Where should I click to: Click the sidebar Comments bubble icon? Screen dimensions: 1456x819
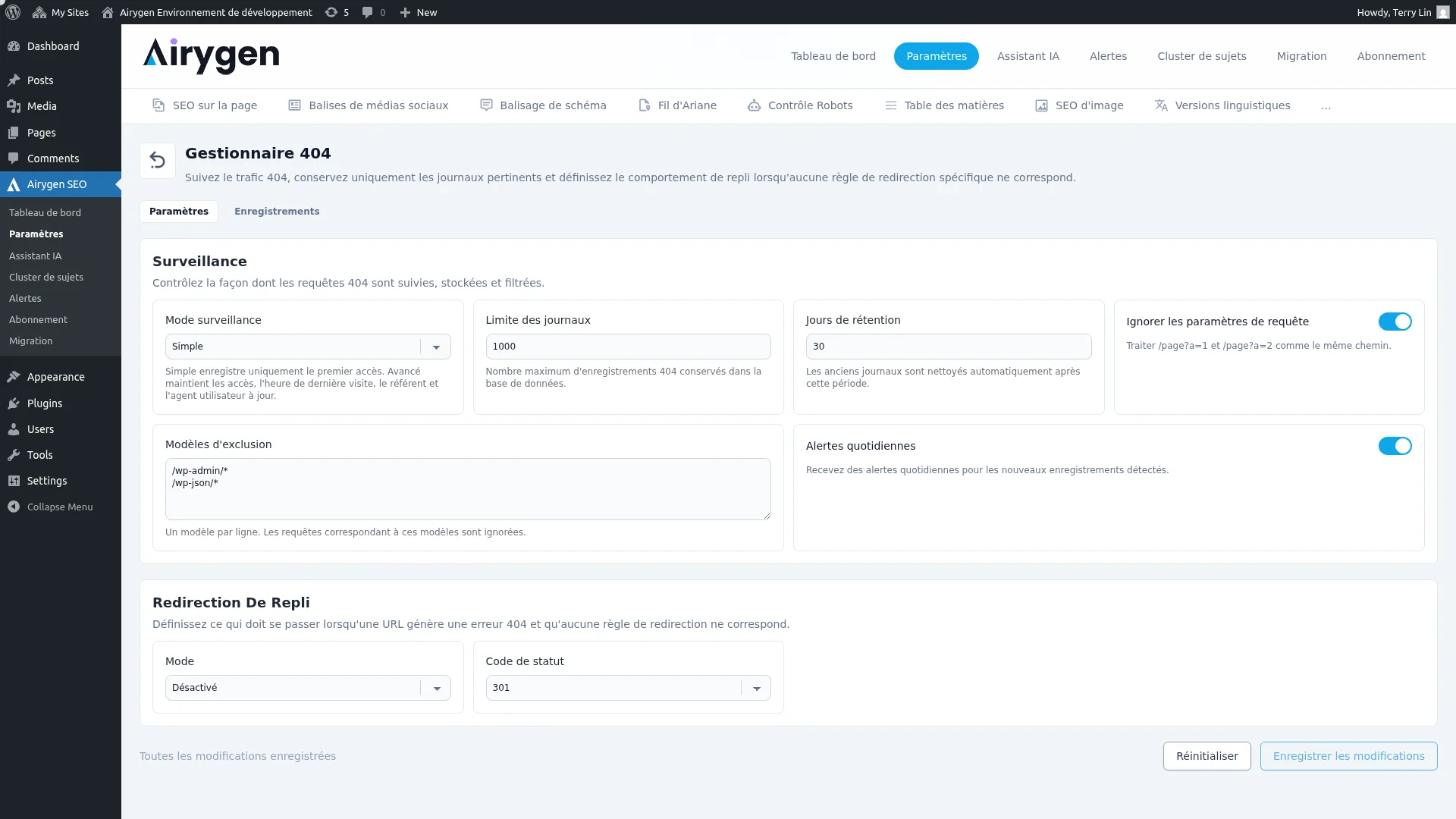coord(14,158)
